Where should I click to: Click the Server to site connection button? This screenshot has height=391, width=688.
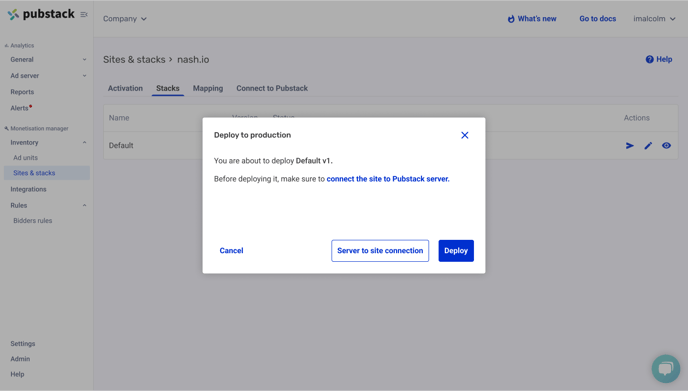click(380, 251)
